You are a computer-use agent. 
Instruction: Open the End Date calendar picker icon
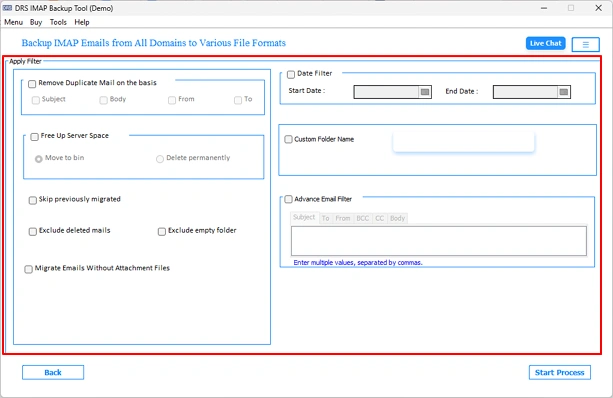(563, 92)
